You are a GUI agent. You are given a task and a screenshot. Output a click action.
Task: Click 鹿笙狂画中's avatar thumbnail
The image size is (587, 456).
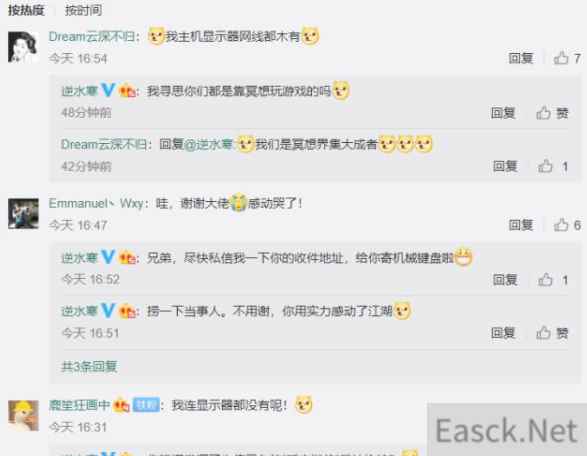point(23,416)
